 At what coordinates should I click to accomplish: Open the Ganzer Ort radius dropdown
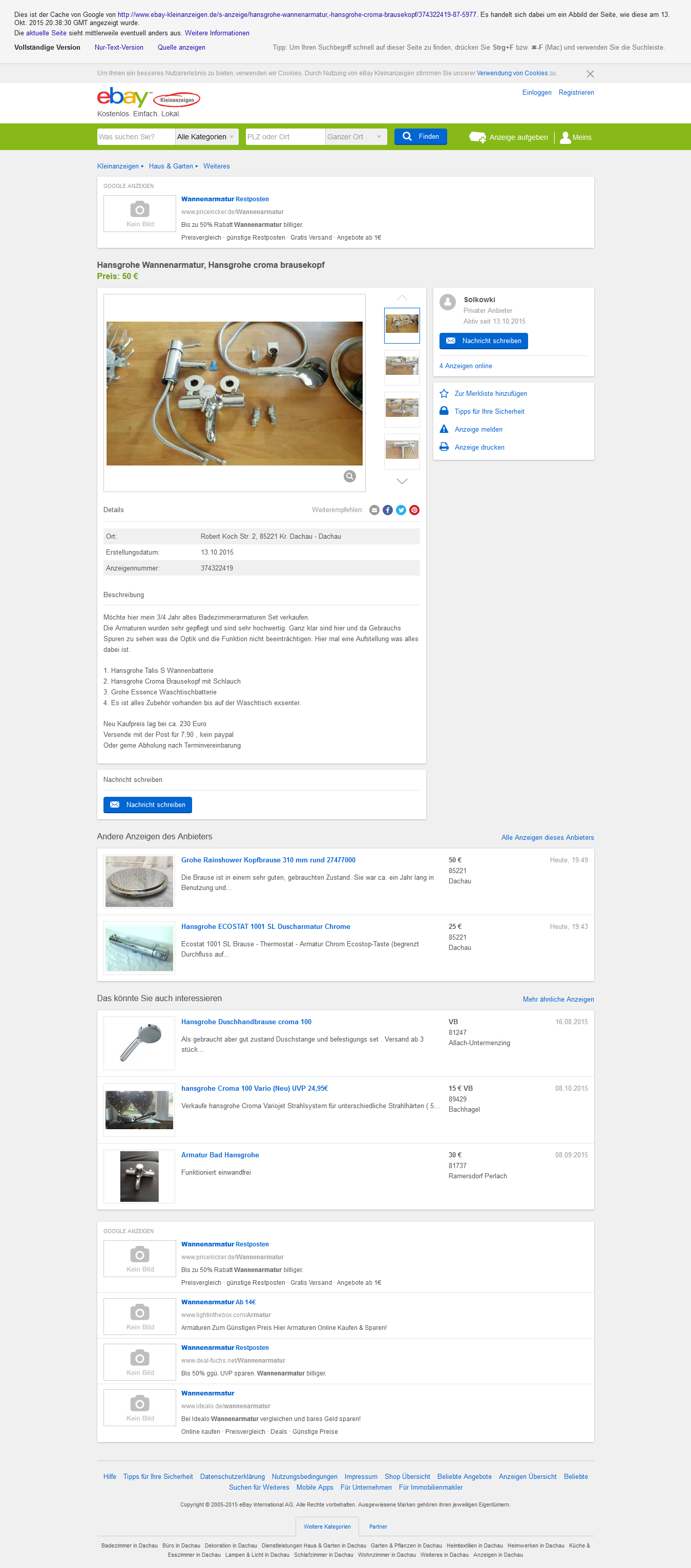click(x=355, y=137)
